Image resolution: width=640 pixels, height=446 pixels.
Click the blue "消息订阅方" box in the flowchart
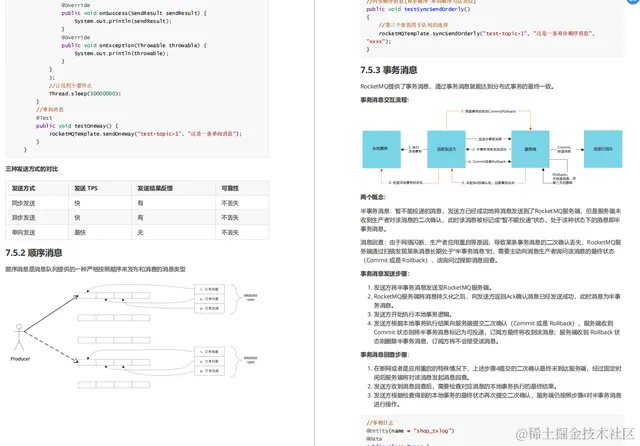tap(603, 149)
